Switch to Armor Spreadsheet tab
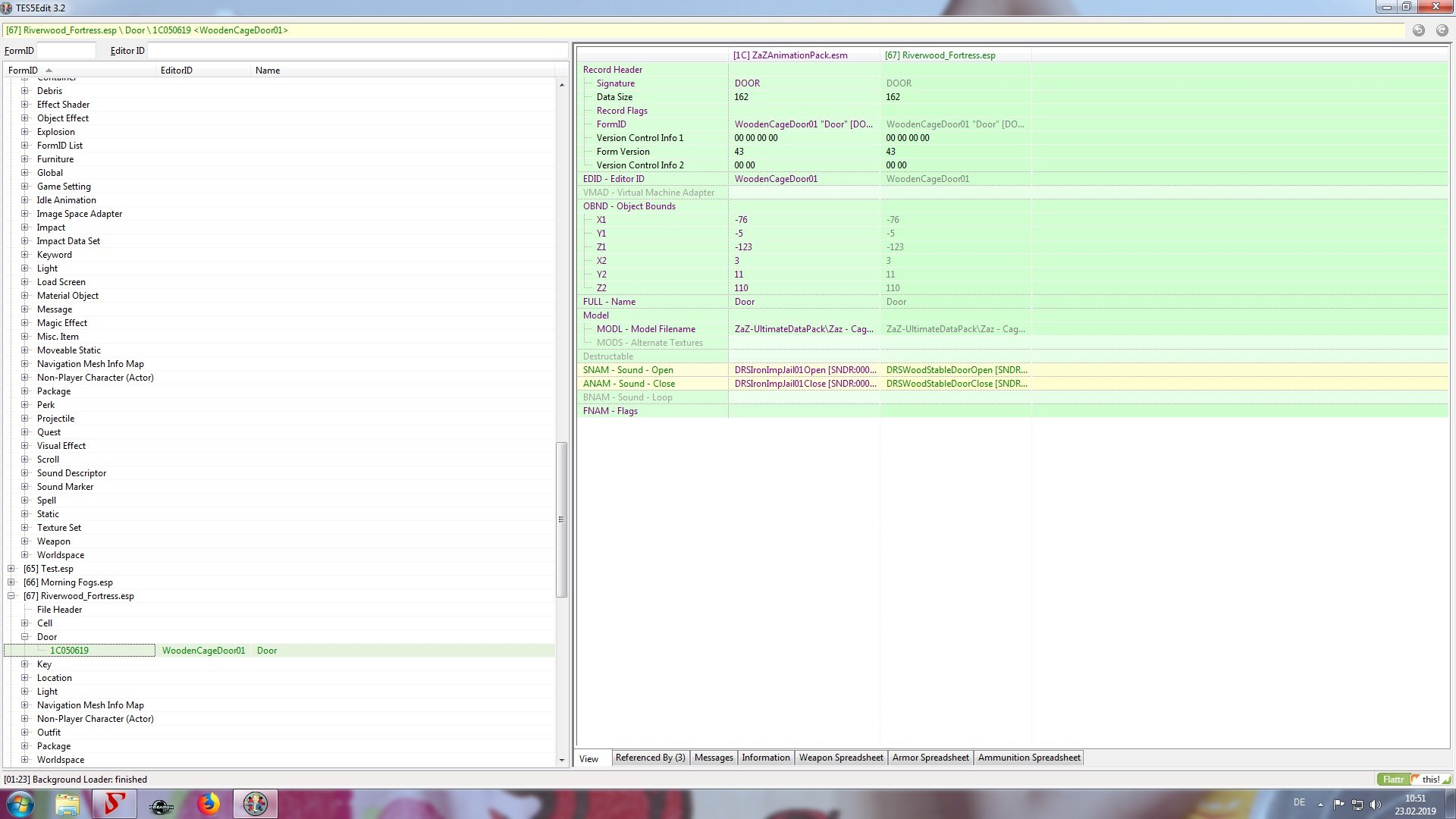Viewport: 1456px width, 819px height. click(930, 758)
